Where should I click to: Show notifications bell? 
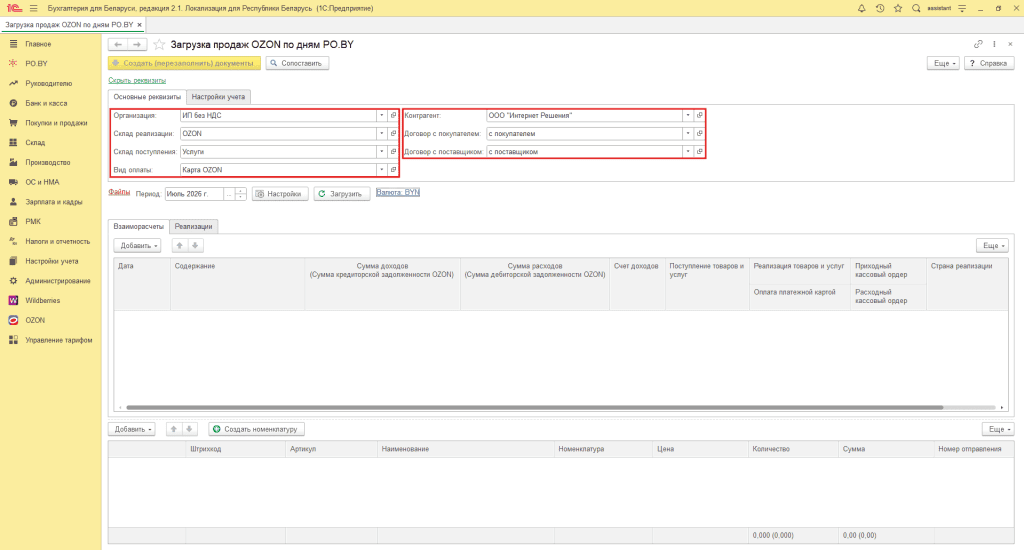861,8
